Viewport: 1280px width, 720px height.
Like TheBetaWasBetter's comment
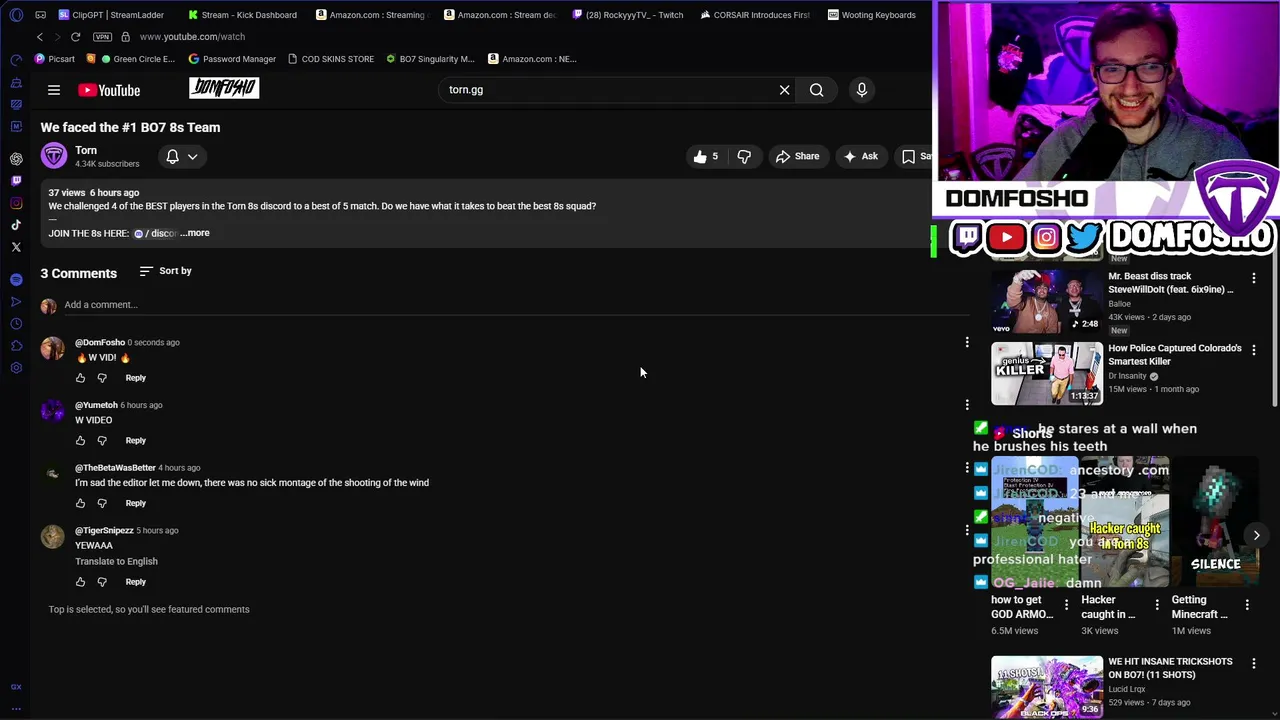(x=81, y=503)
